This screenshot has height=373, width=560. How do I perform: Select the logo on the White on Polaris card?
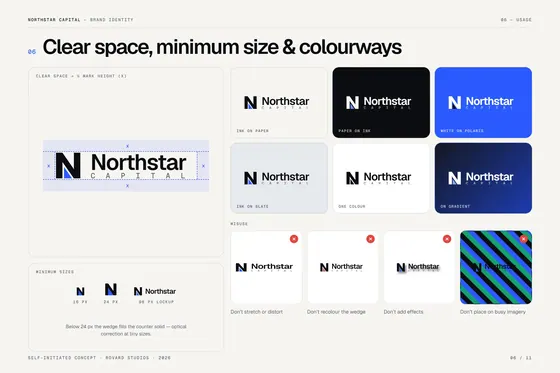[x=481, y=102]
